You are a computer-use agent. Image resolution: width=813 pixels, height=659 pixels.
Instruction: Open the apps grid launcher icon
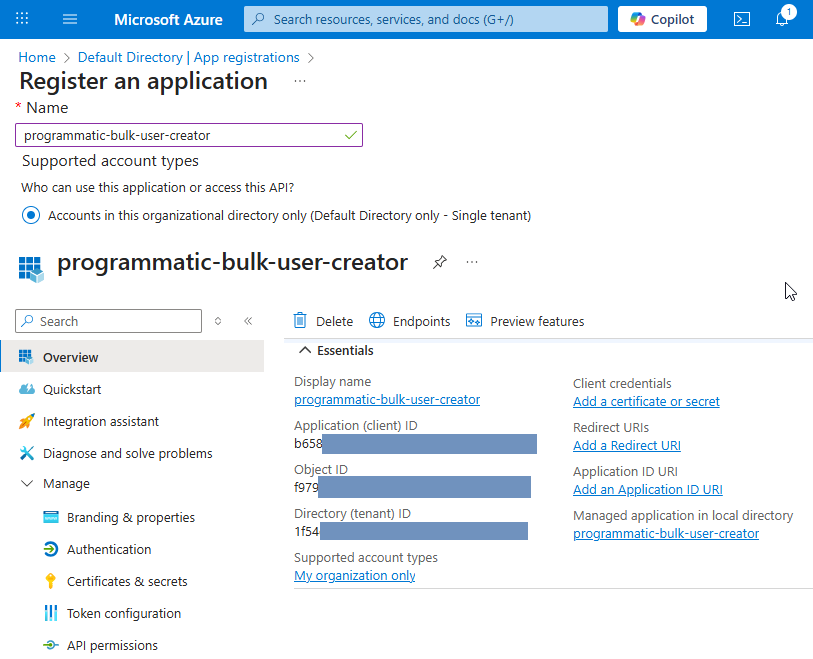(x=22, y=19)
